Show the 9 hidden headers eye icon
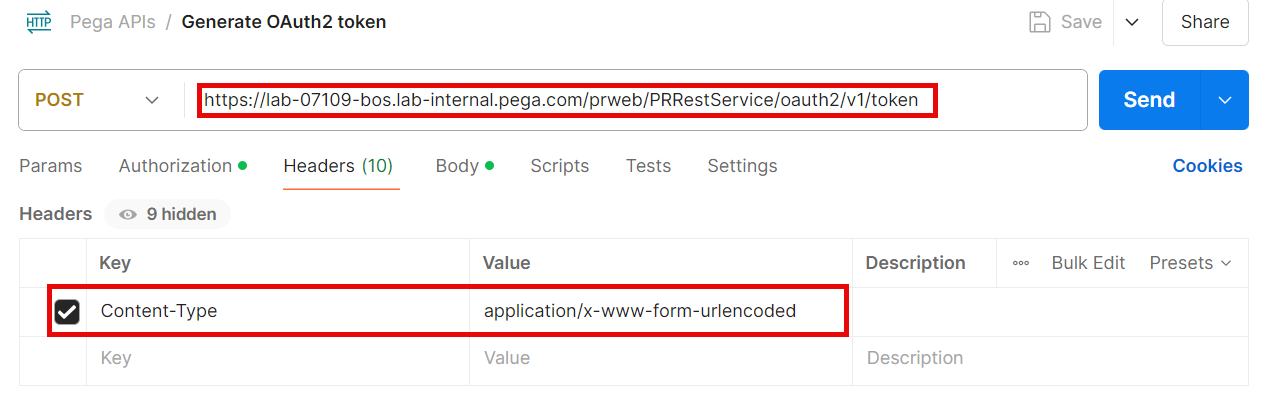The image size is (1268, 414). 128,214
